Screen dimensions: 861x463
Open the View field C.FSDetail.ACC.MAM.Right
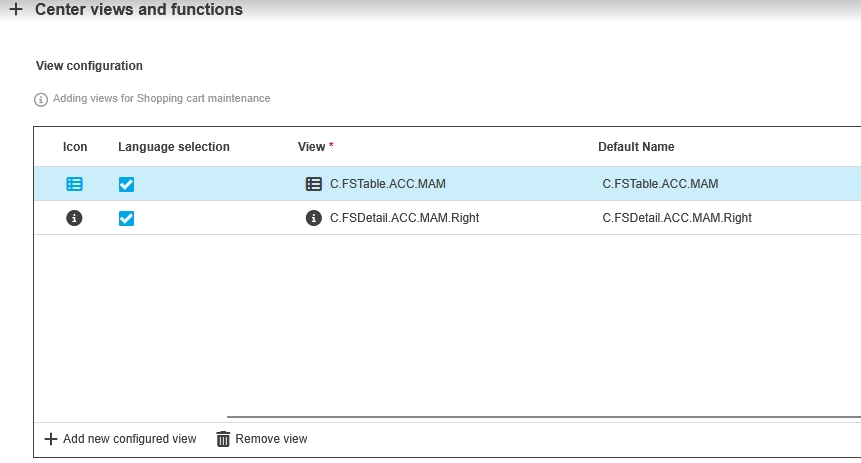pyautogui.click(x=404, y=218)
